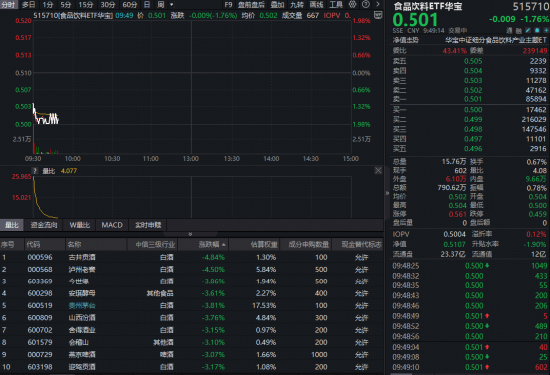Select the W量比 indicator tab
550x375 pixels.
click(x=80, y=225)
